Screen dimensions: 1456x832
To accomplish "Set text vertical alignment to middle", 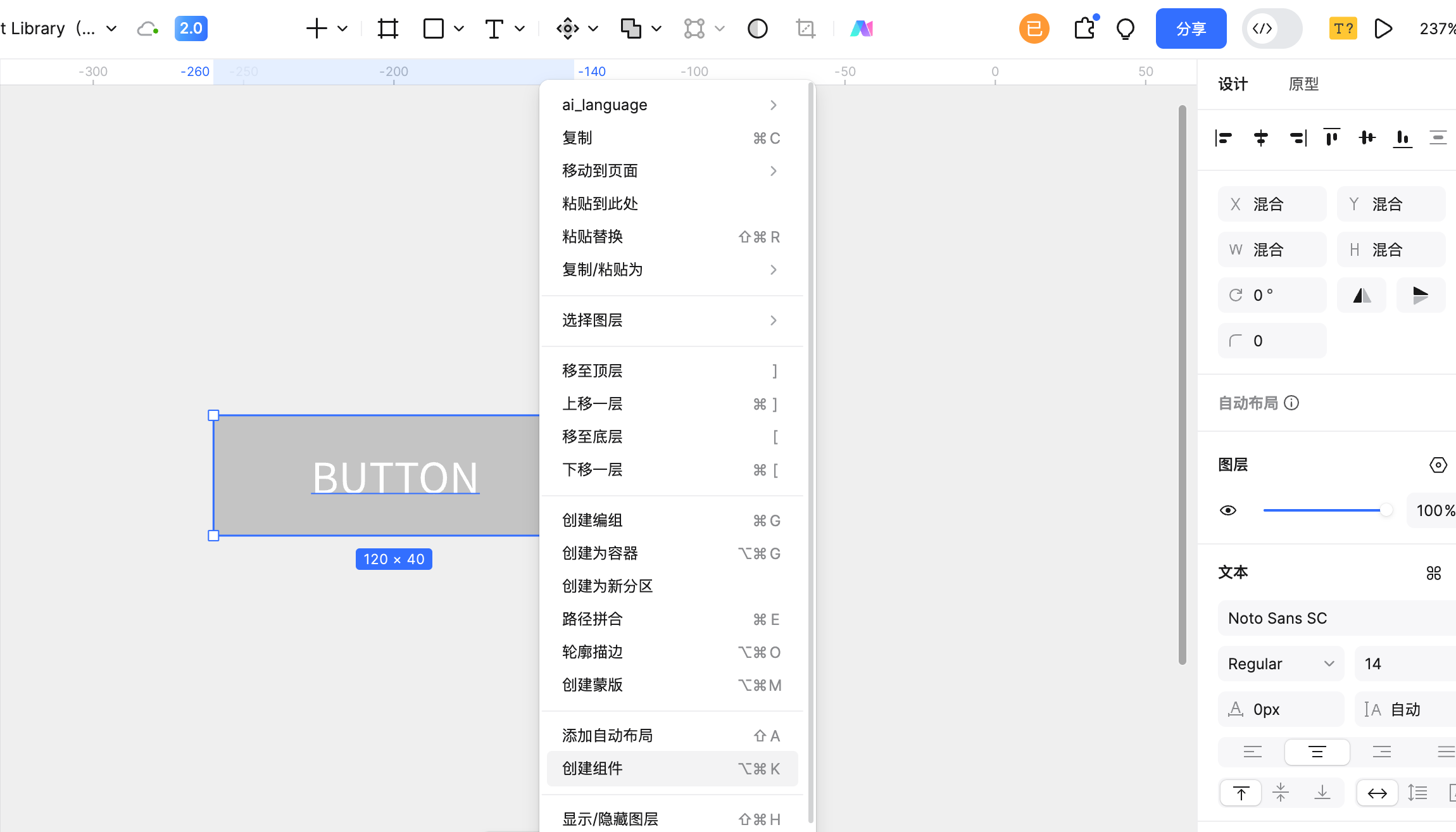I will pyautogui.click(x=1281, y=793).
